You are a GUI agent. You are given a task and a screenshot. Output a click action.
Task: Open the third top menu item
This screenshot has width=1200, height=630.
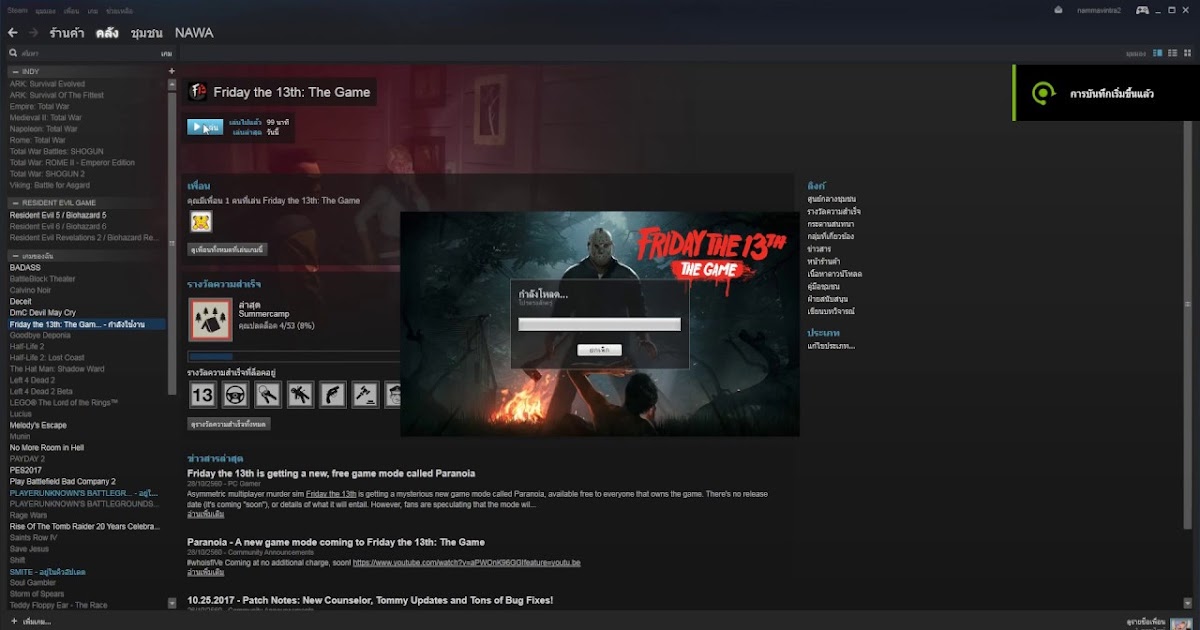[72, 10]
